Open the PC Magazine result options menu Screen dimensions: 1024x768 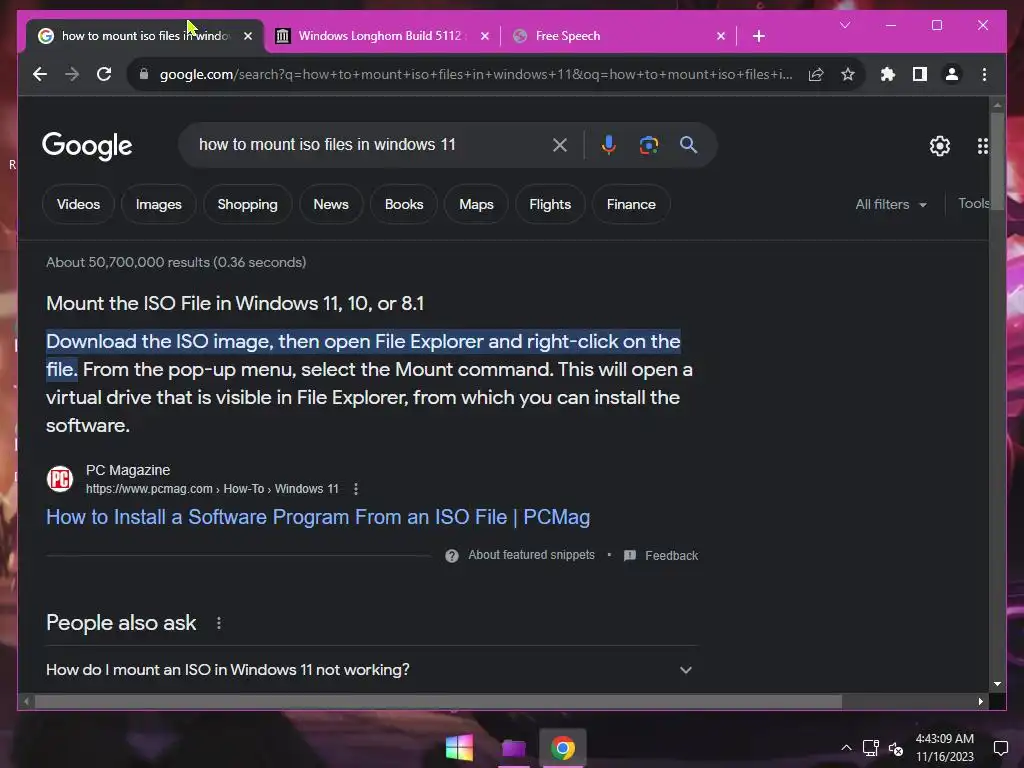tap(356, 488)
